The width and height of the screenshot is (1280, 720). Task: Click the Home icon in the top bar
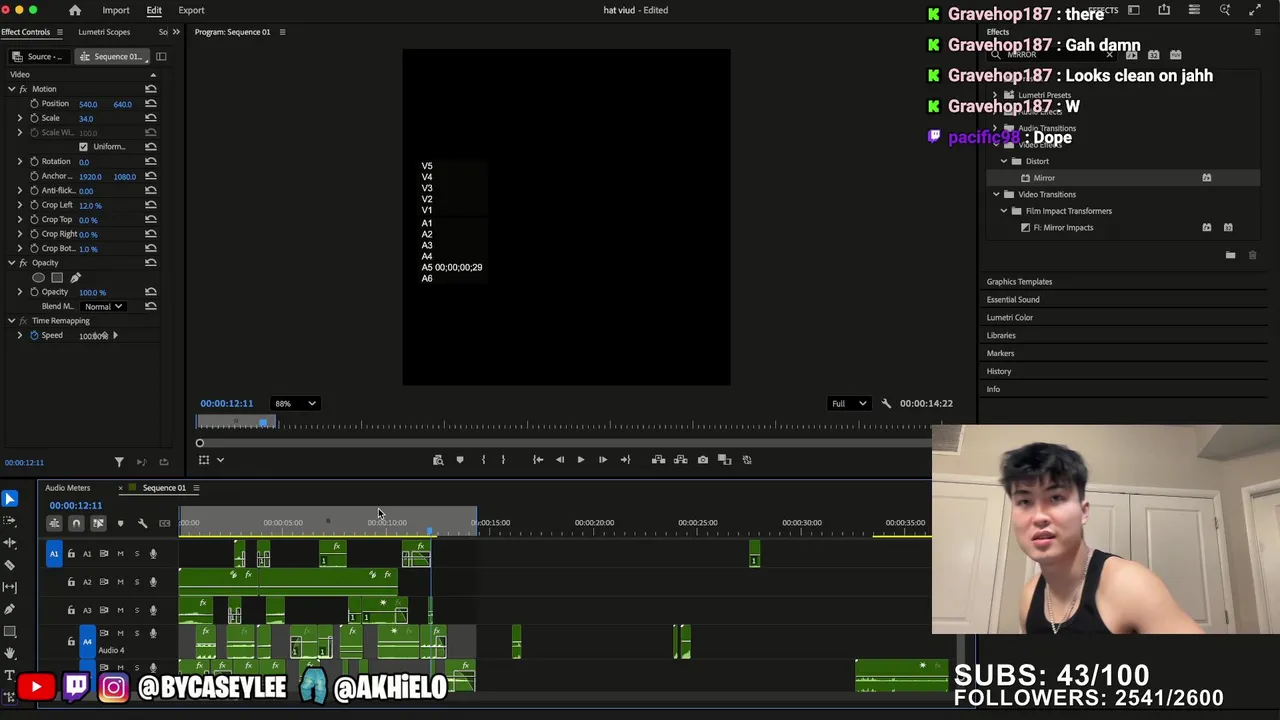[75, 10]
